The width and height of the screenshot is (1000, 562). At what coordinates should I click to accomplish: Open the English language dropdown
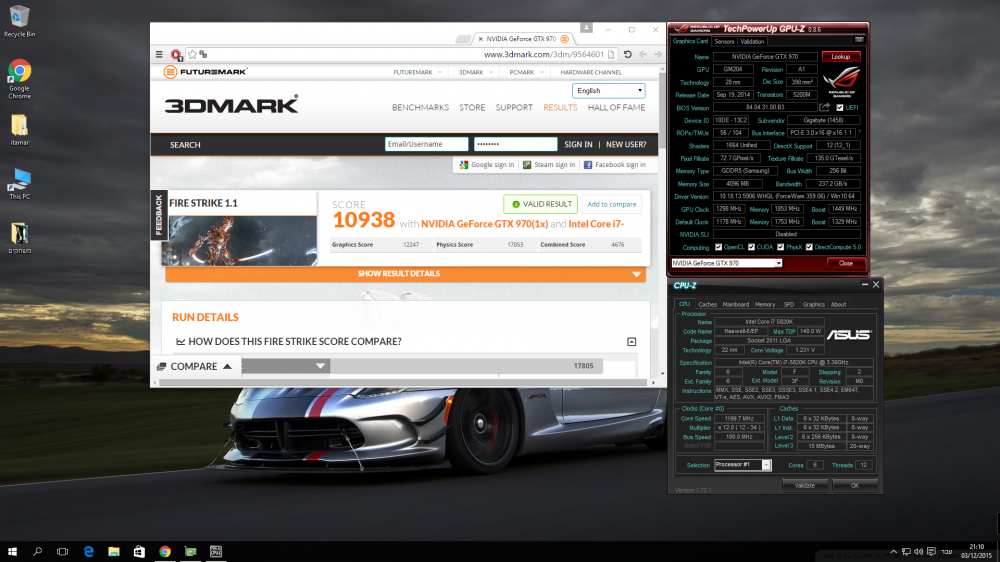(608, 90)
